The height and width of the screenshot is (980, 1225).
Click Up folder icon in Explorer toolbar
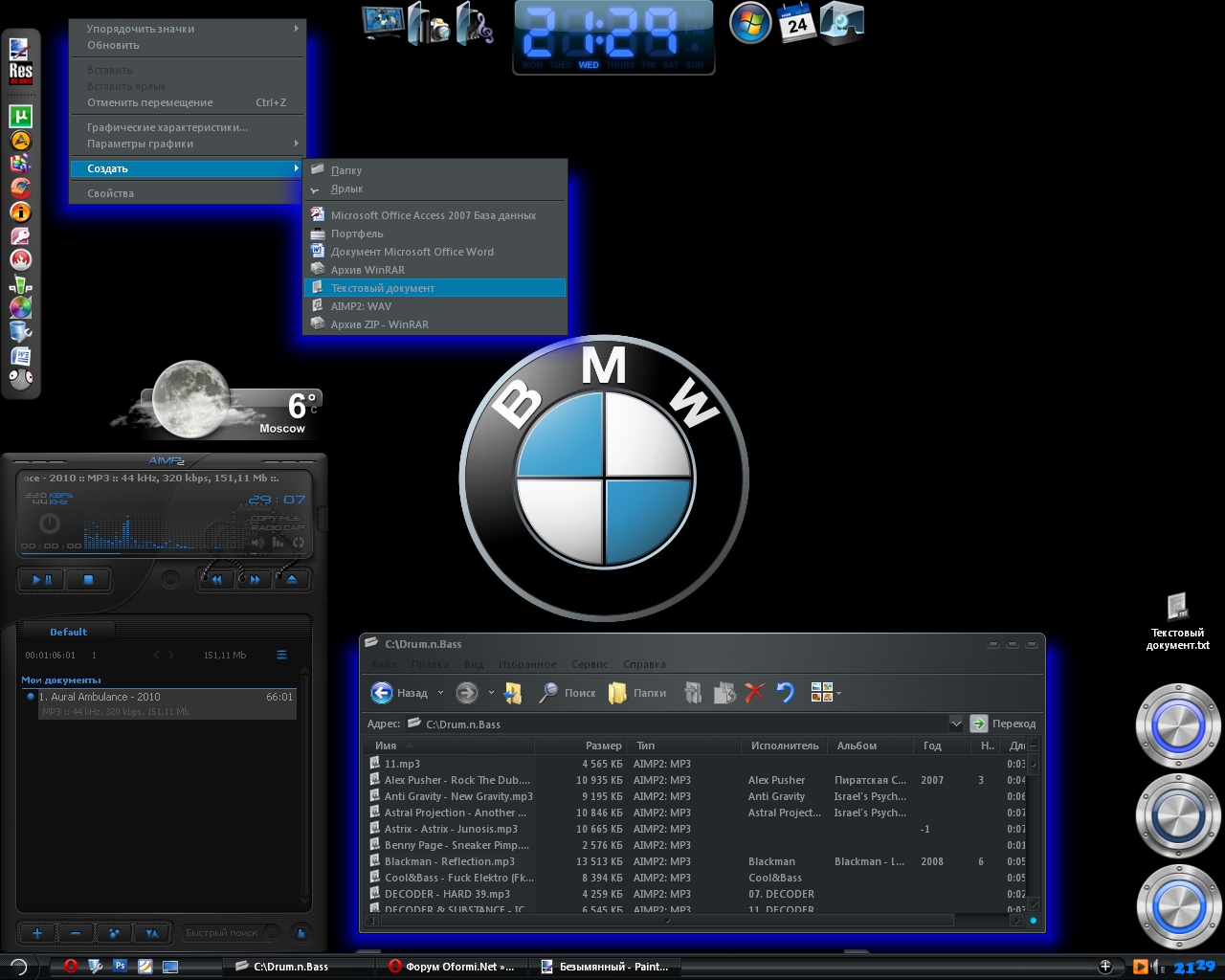click(x=514, y=693)
